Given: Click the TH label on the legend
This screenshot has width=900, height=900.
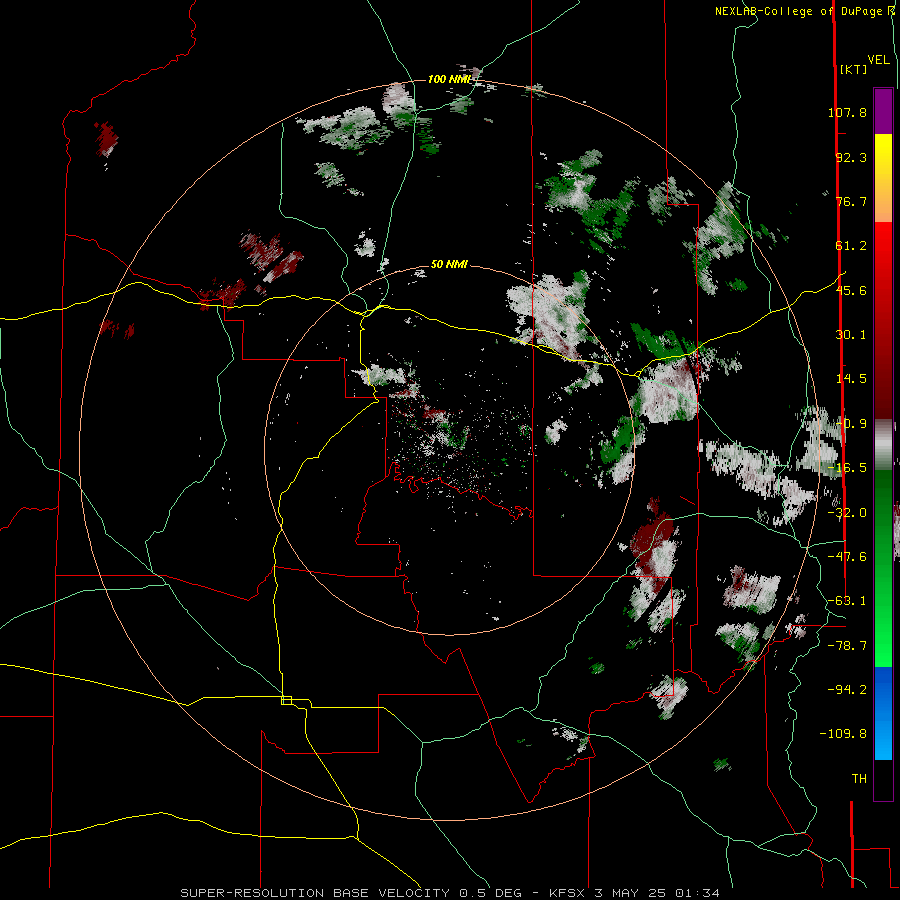Looking at the screenshot, I should point(859,779).
